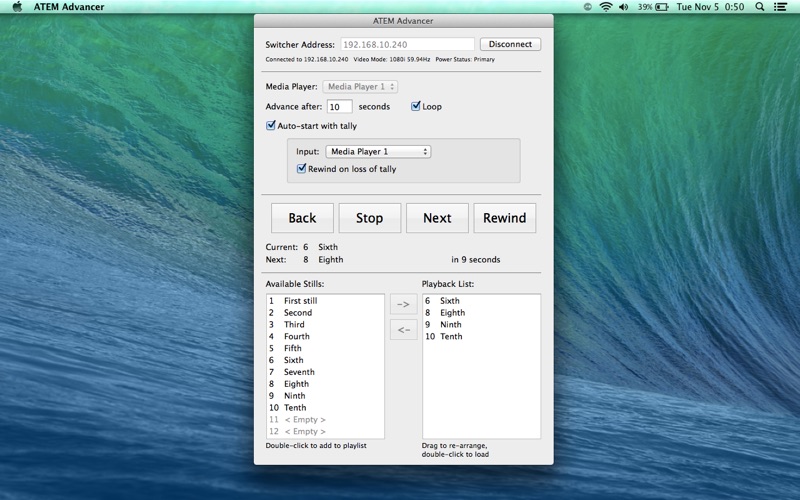Image resolution: width=800 pixels, height=500 pixels.
Task: Select 'Eighth' in Available Stills list
Action: click(325, 384)
